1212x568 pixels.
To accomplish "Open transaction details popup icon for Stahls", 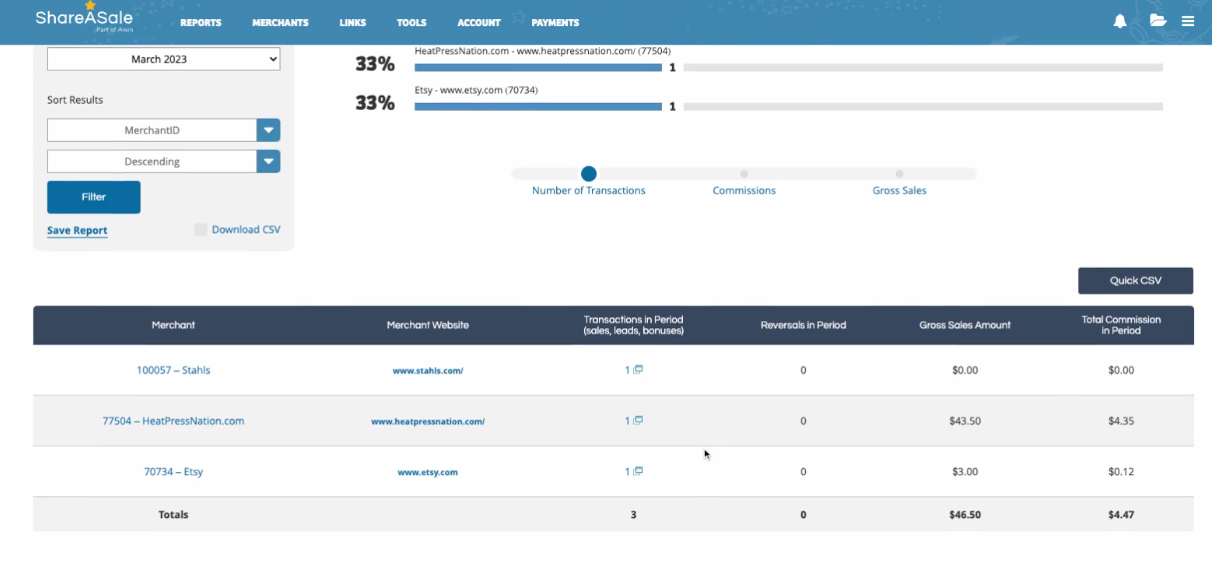I will pos(638,369).
